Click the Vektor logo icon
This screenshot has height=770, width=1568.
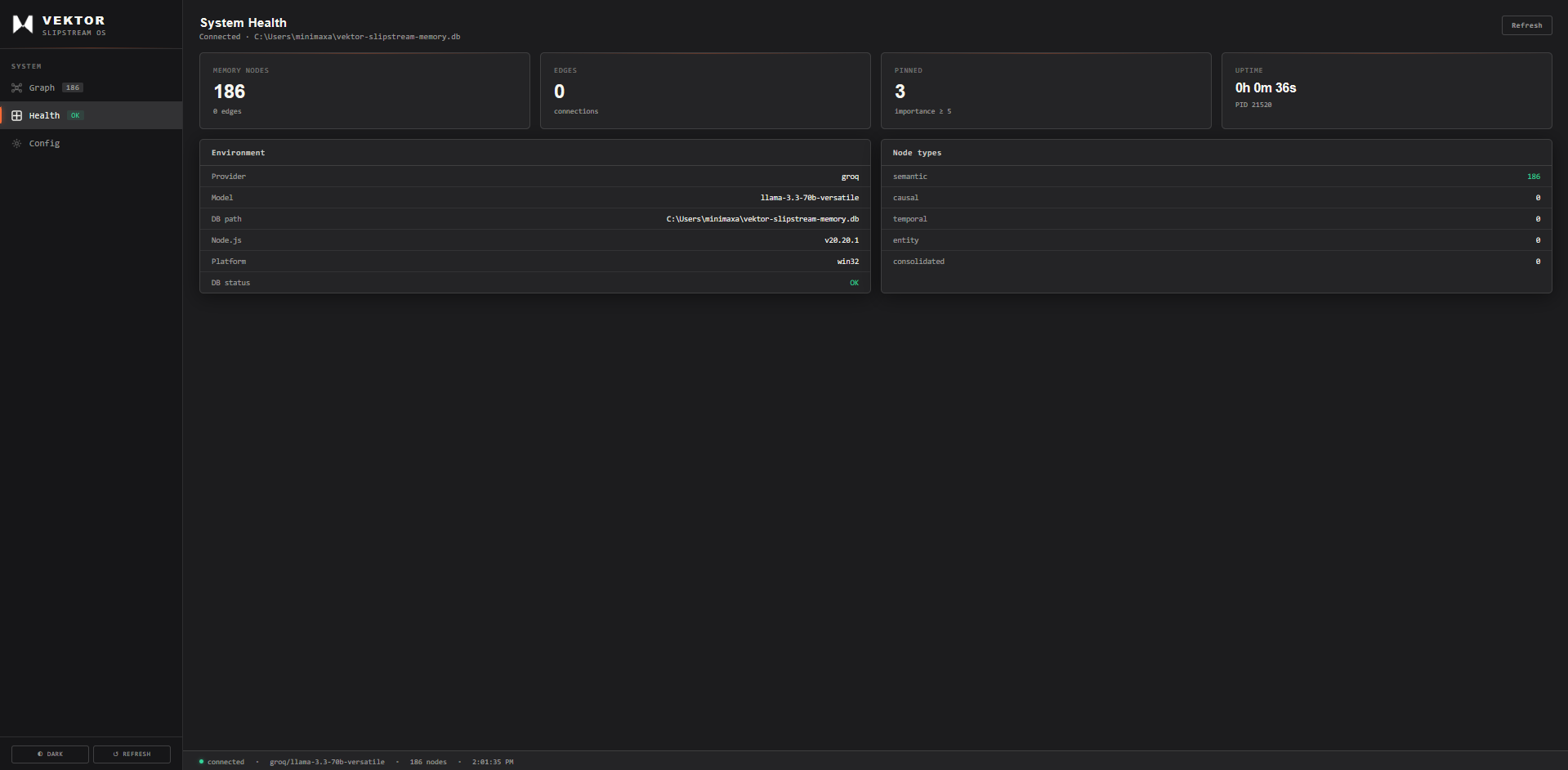pos(23,25)
